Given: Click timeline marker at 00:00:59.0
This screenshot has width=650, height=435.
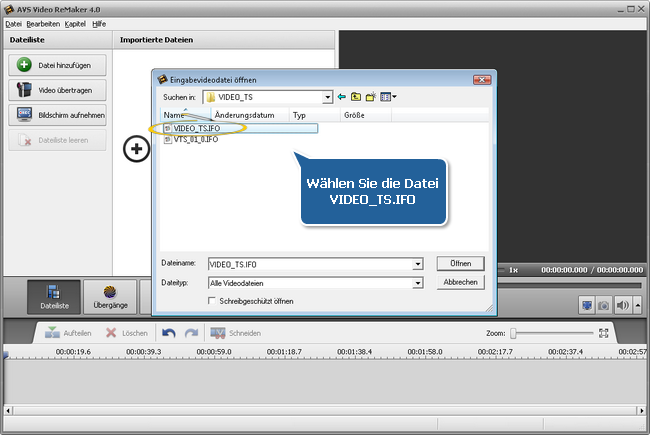Looking at the screenshot, I should point(214,352).
